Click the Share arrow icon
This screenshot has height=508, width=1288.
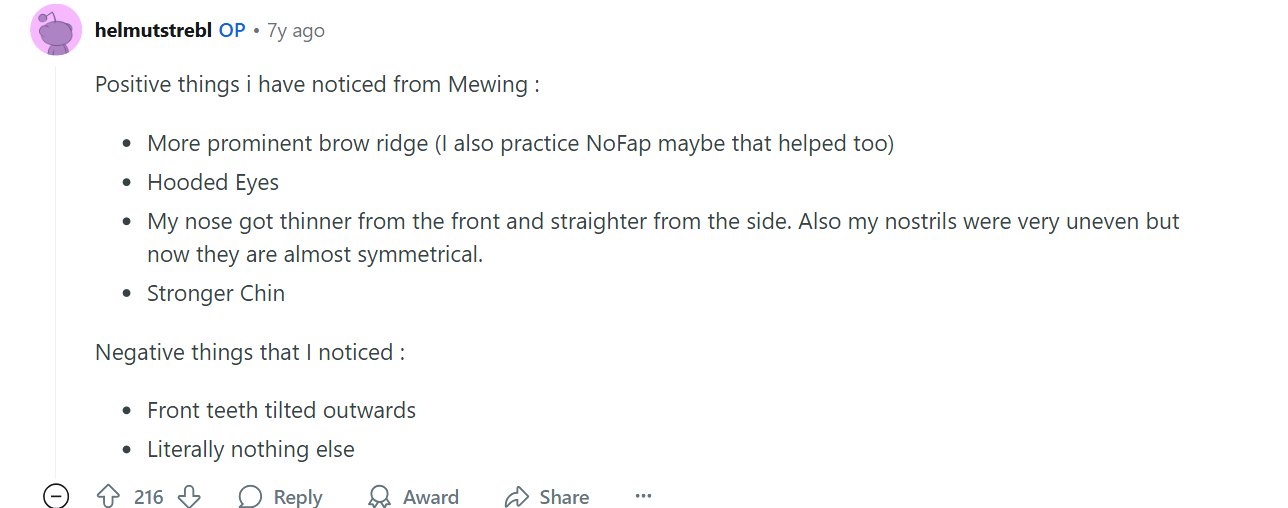coord(516,497)
